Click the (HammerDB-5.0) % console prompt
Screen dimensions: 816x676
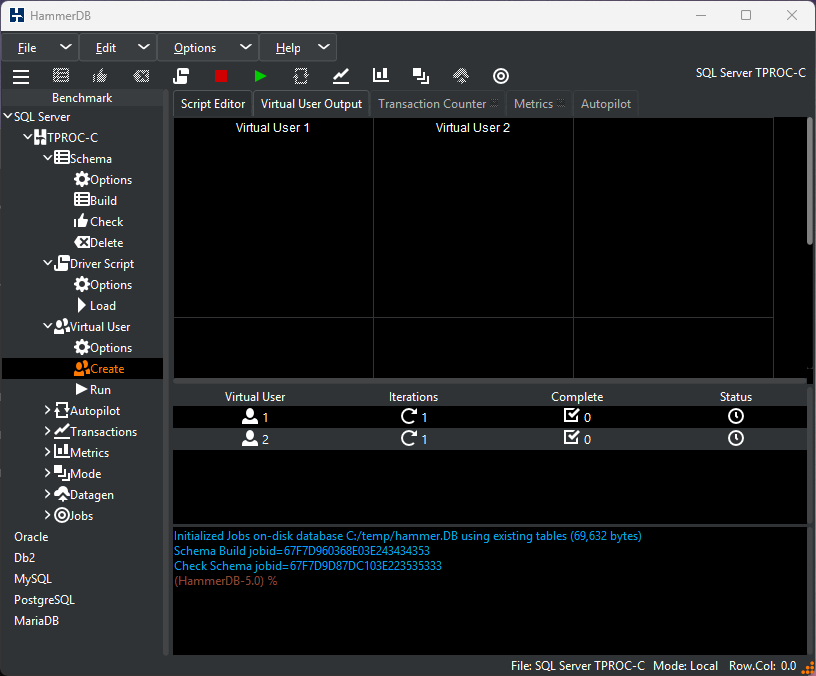(x=225, y=581)
